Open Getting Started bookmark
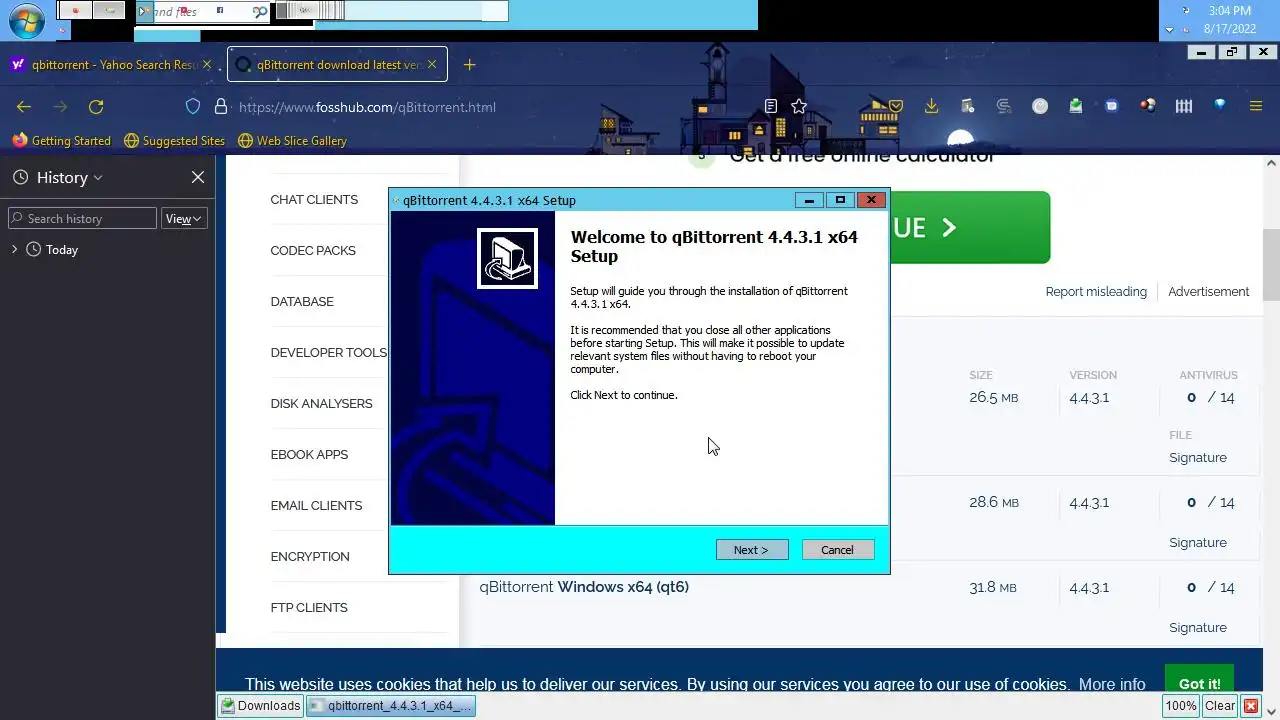Screen dimensions: 1280x720 [61, 141]
